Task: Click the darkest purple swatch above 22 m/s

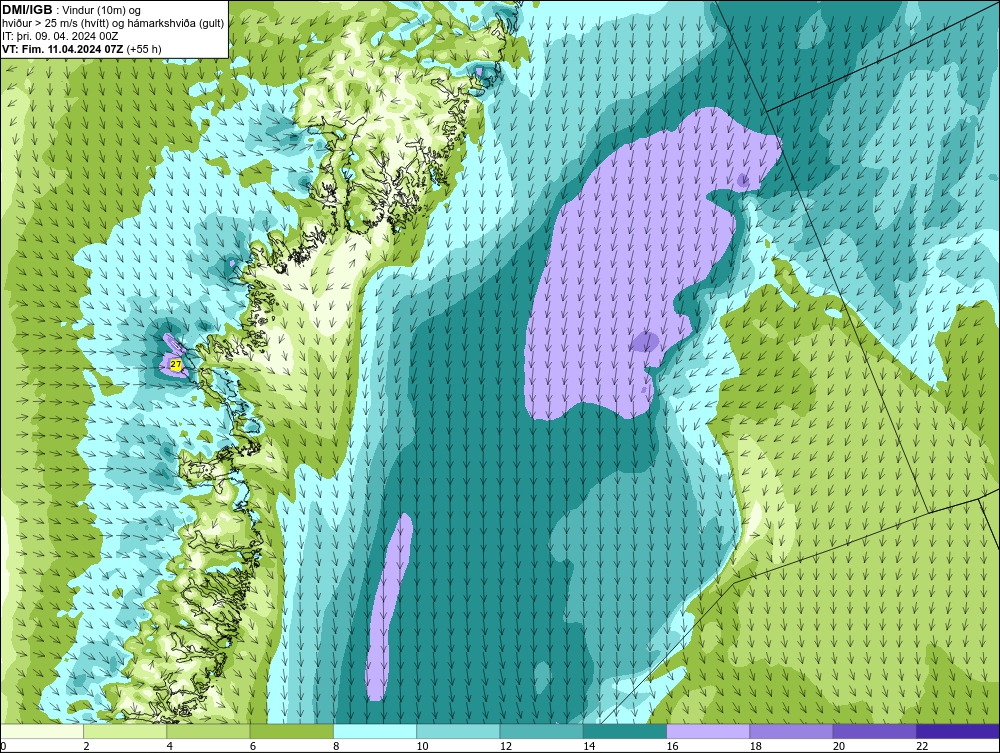Action: point(957,731)
